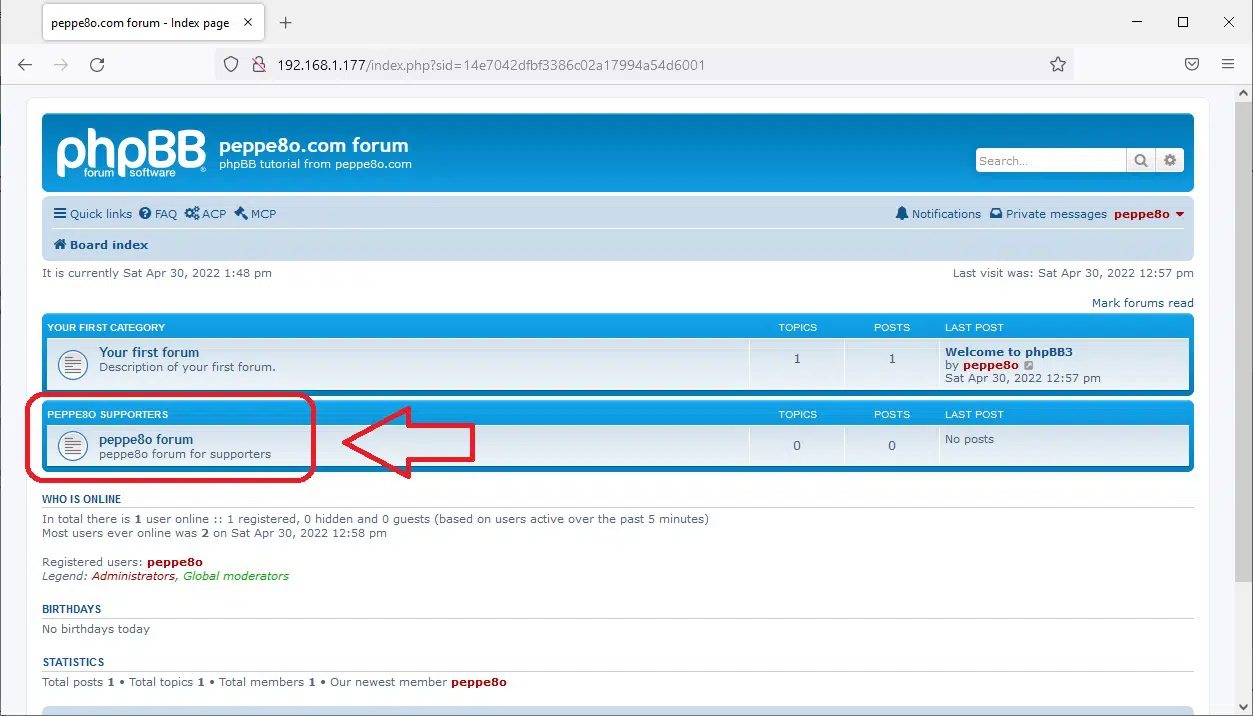Reload the page with refresh icon
Image resolution: width=1253 pixels, height=716 pixels.
[97, 64]
